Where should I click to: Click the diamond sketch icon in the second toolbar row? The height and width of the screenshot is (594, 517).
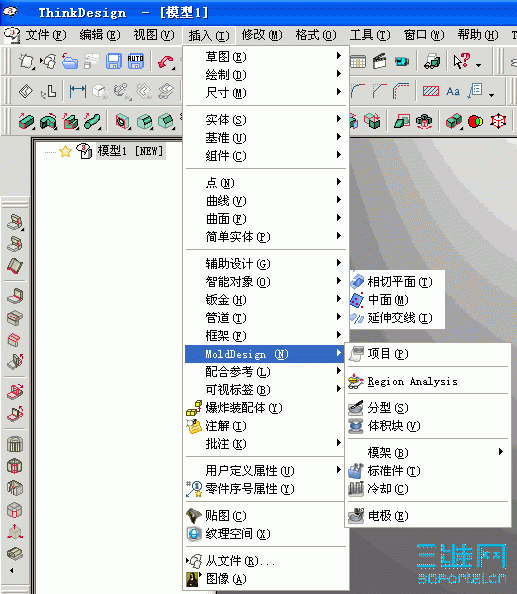click(x=26, y=91)
